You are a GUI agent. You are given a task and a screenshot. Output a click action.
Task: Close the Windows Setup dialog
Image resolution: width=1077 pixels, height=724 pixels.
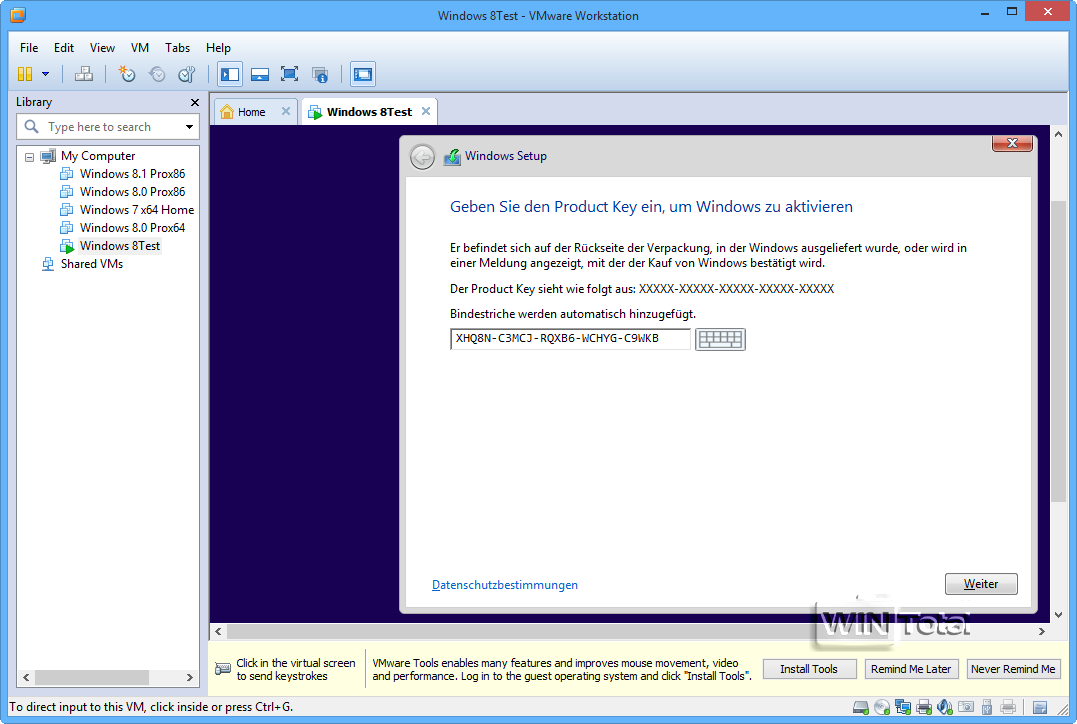1012,143
